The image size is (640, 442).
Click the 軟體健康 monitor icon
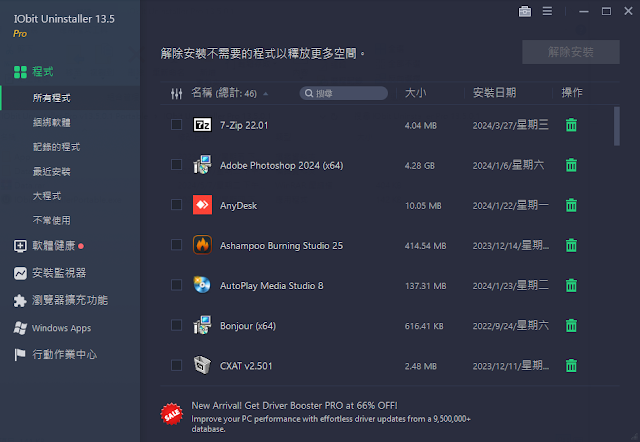click(20, 246)
